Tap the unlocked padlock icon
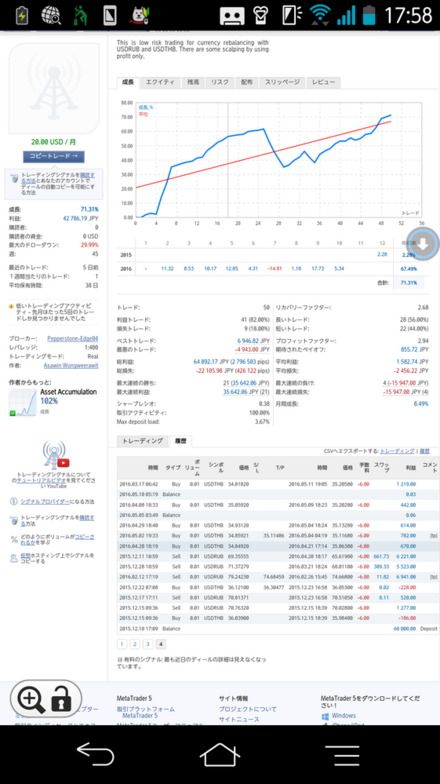 (x=61, y=698)
